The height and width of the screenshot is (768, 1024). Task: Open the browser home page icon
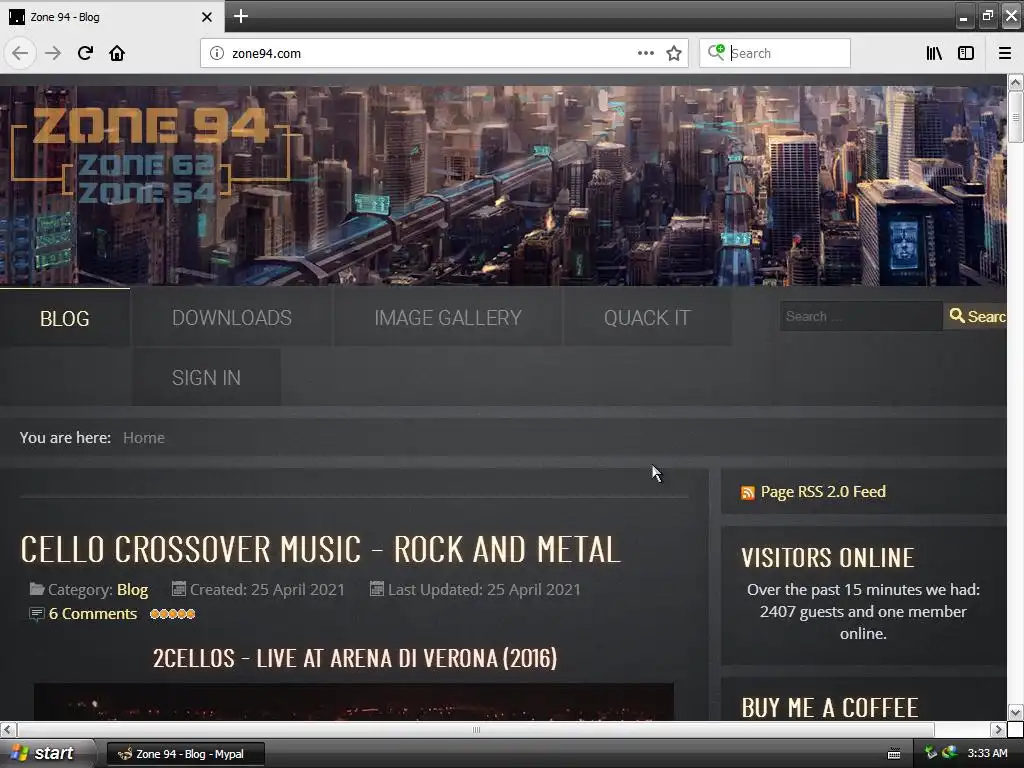117,53
